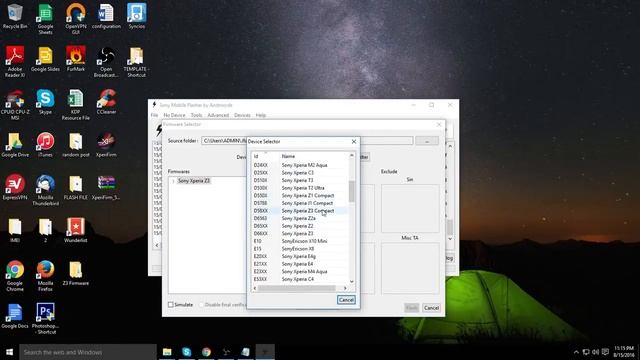This screenshot has width=640, height=360.
Task: Open the random post file icon
Action: pos(76,145)
